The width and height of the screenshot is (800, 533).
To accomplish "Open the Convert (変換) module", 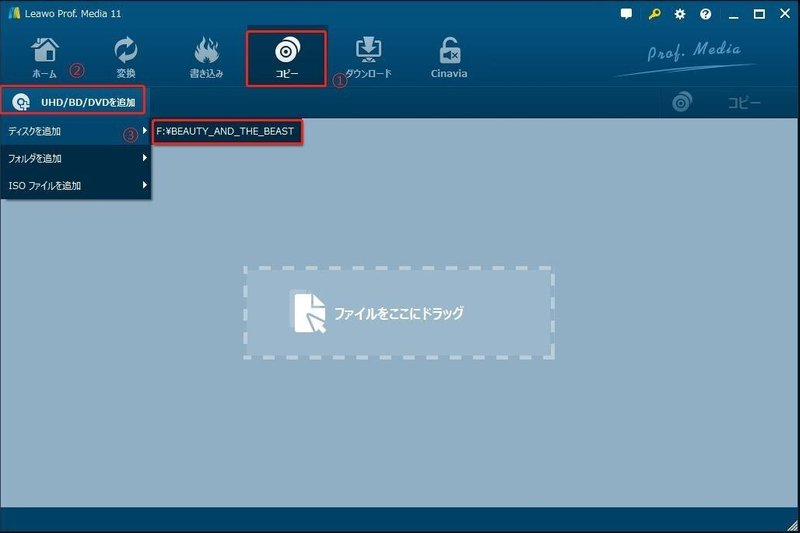I will point(126,58).
